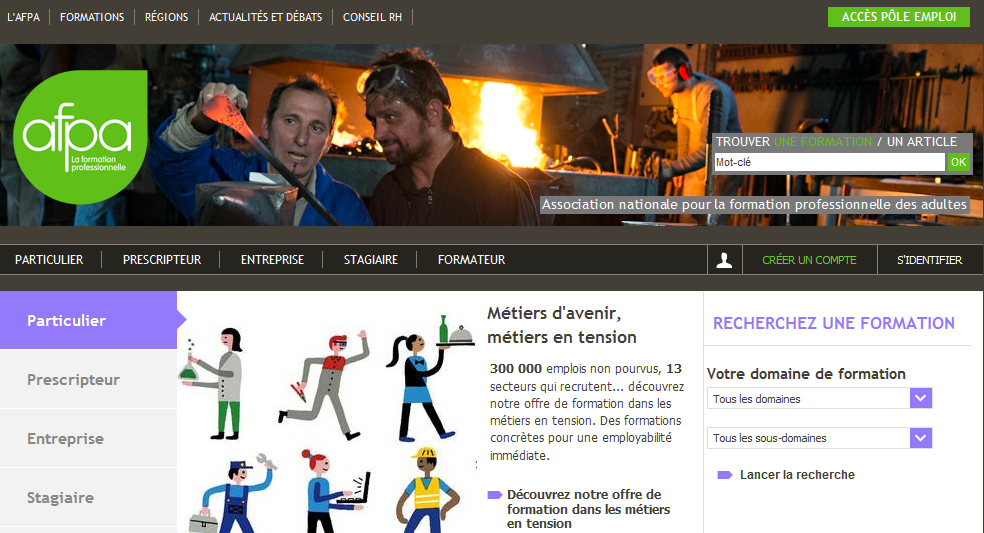Click the mechanic illustration holding a wrench
Image resolution: width=984 pixels, height=533 pixels.
tap(232, 492)
